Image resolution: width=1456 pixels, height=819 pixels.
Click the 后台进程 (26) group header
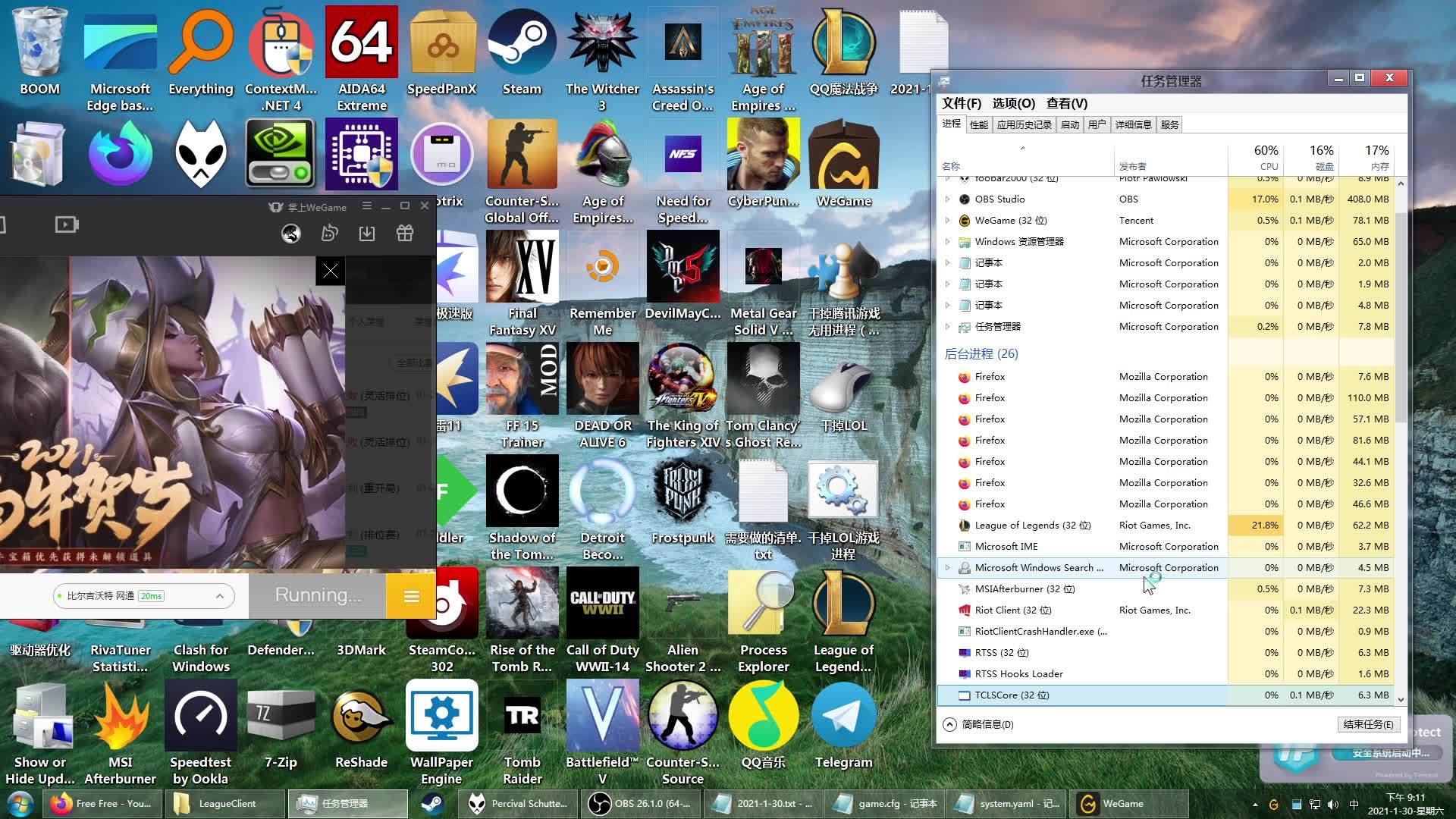click(981, 353)
